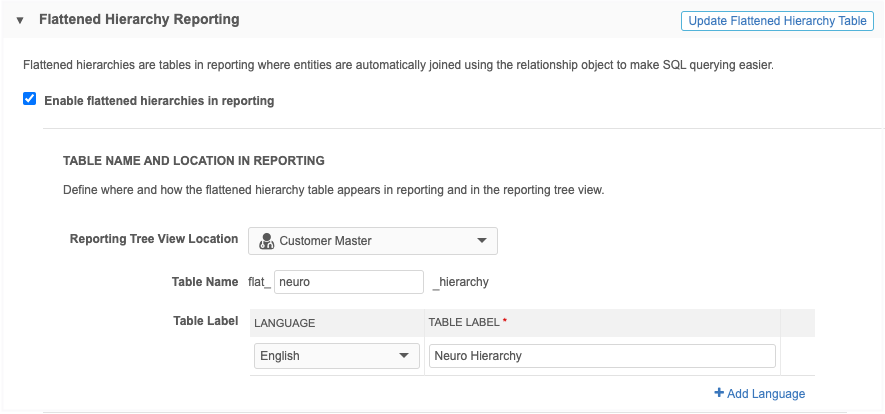
Task: Click the red required asterisk on TABLE LABEL
Action: (x=504, y=322)
